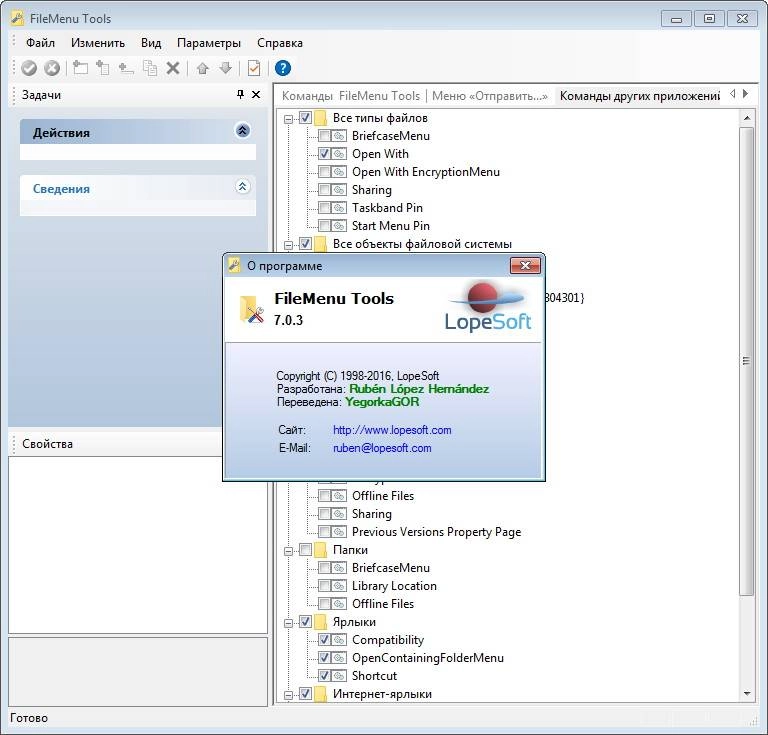Open the http://www.lopesoft.com link
The width and height of the screenshot is (768, 735).
(x=392, y=430)
